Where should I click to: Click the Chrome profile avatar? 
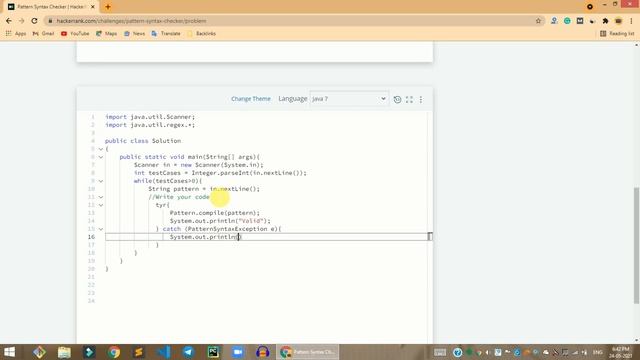coord(618,21)
